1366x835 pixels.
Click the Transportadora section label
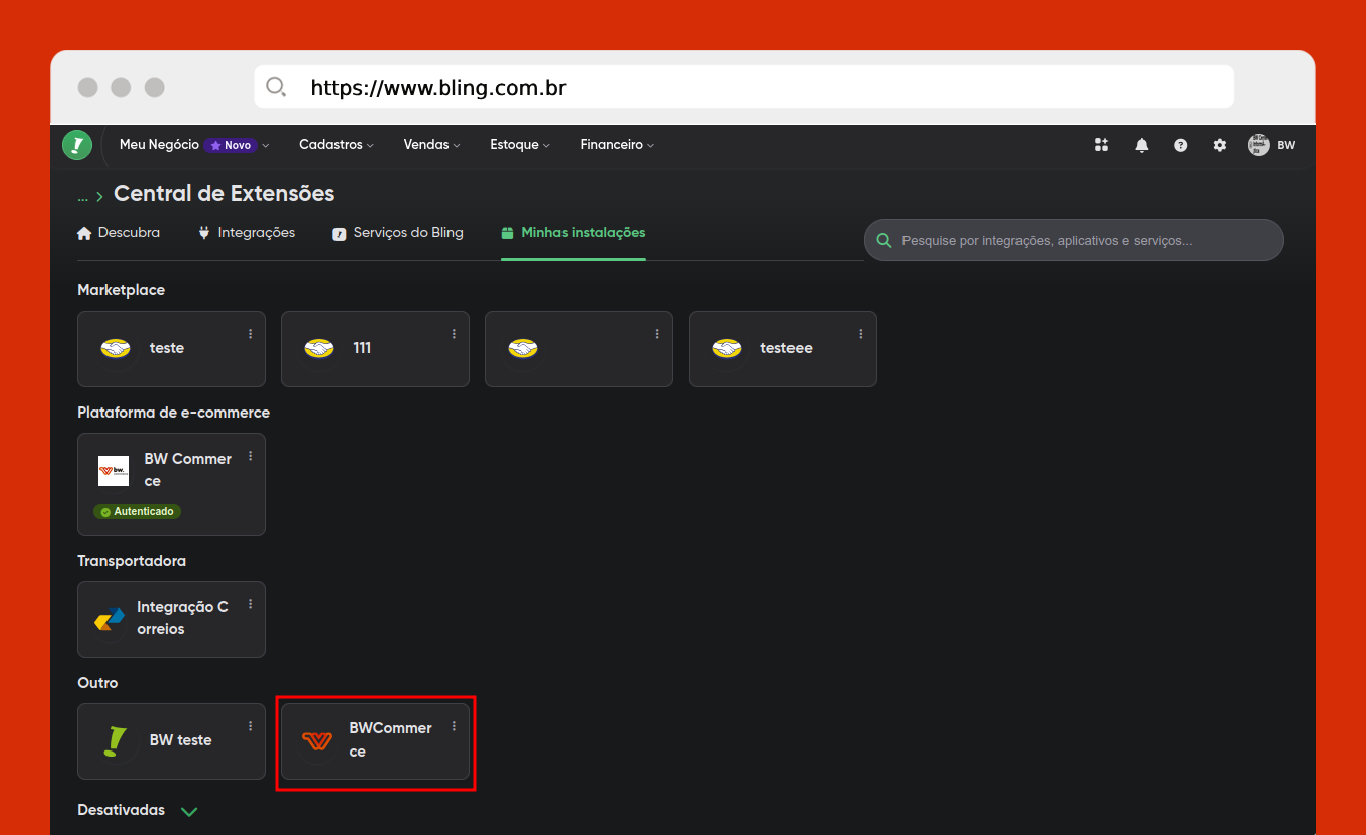(x=132, y=561)
